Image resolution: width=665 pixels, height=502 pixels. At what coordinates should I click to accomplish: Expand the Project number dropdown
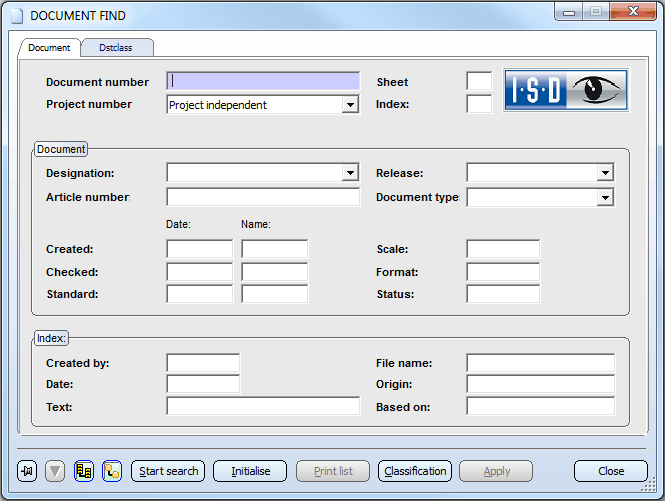(350, 105)
